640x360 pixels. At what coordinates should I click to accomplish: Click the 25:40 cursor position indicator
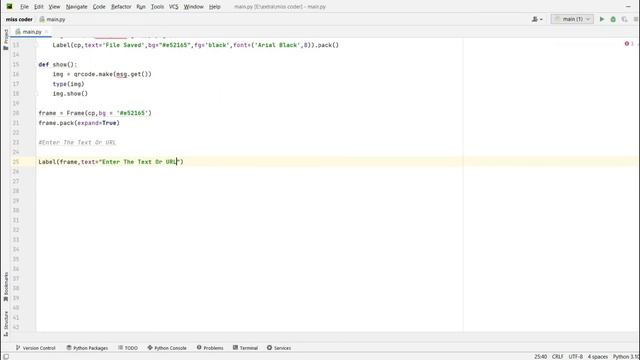(540, 357)
